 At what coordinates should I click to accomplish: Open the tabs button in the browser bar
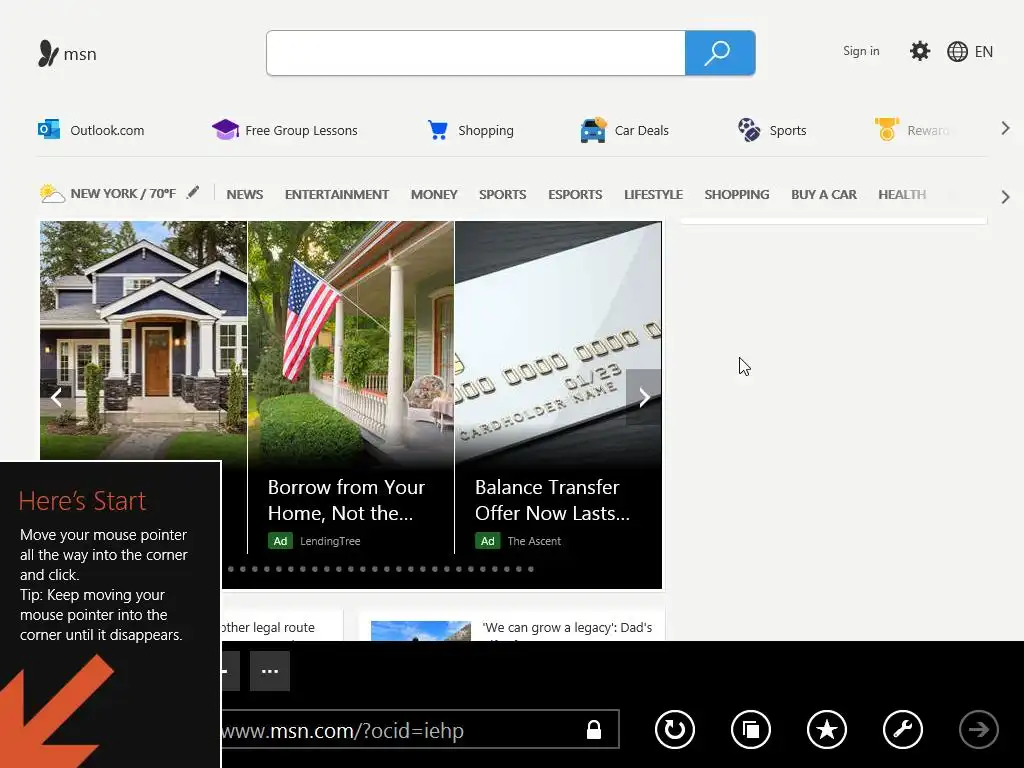point(751,729)
